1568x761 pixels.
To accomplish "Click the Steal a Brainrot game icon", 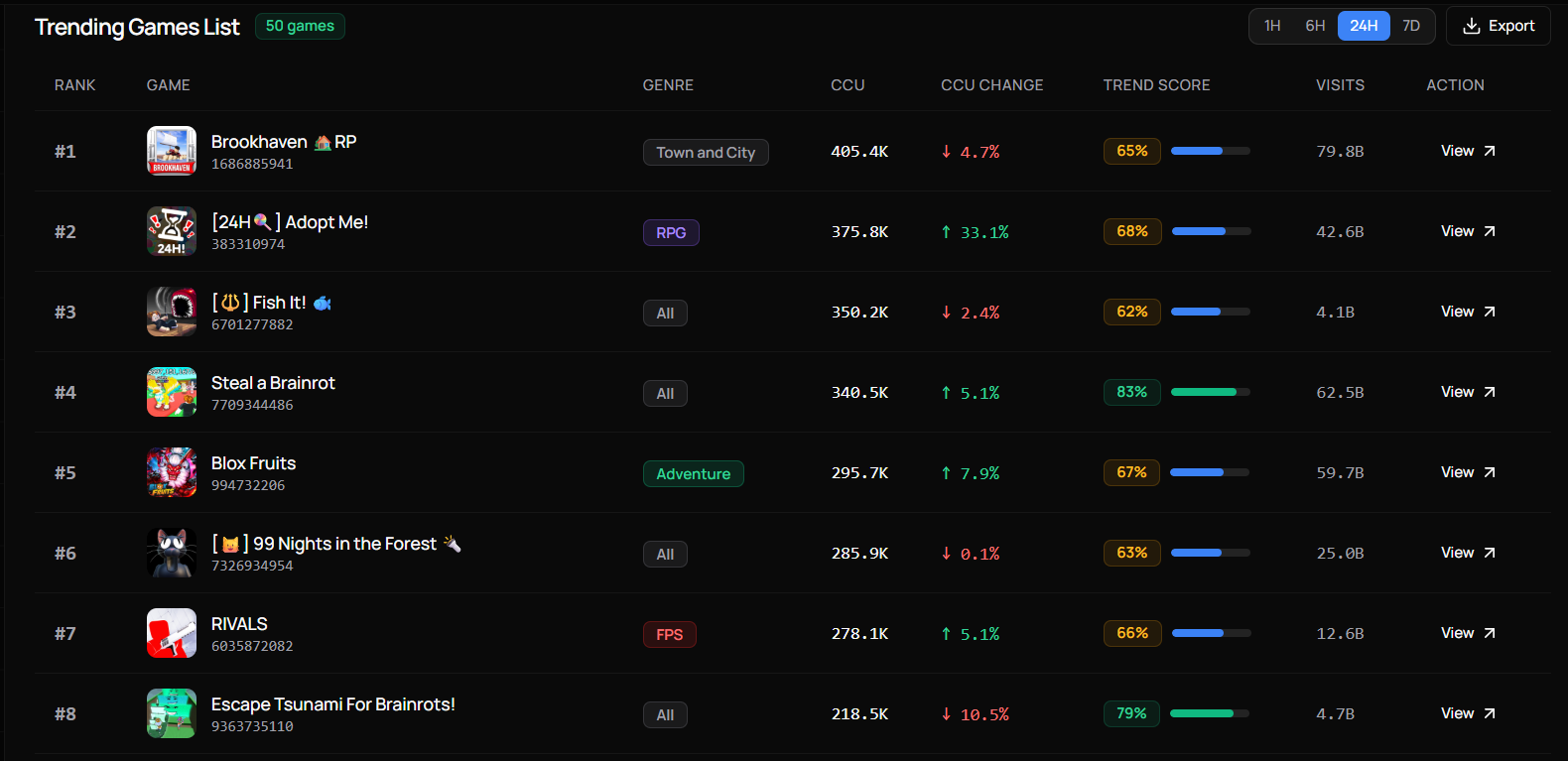I will [x=172, y=392].
